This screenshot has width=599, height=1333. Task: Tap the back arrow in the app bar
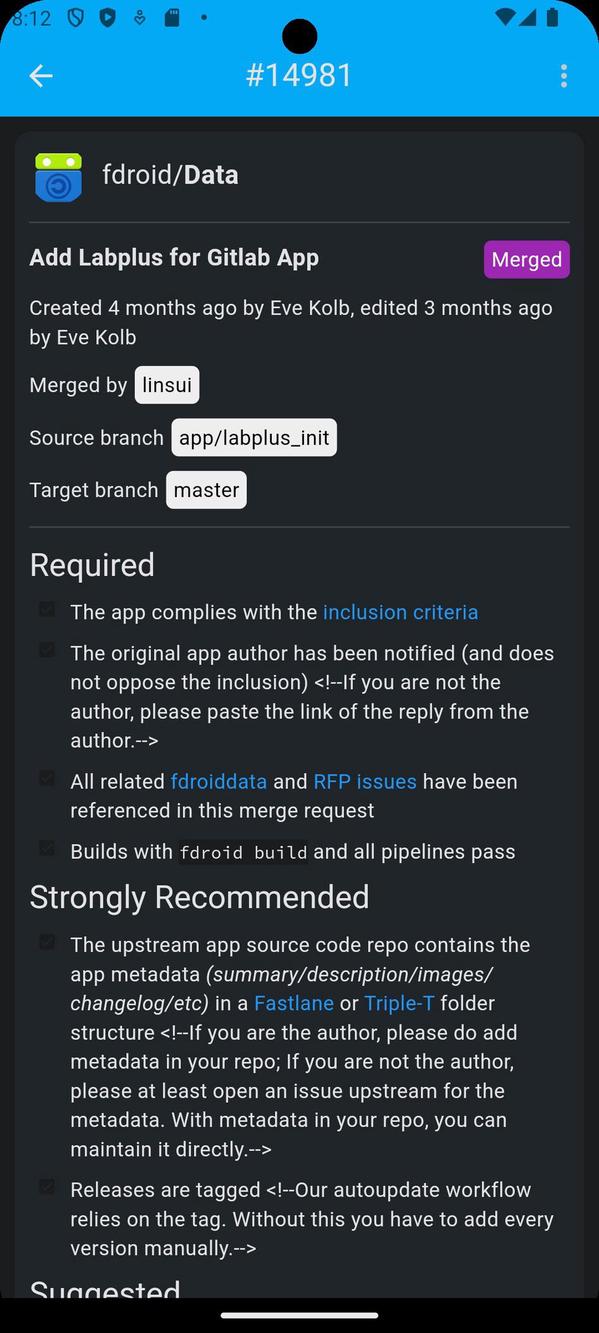pos(40,76)
